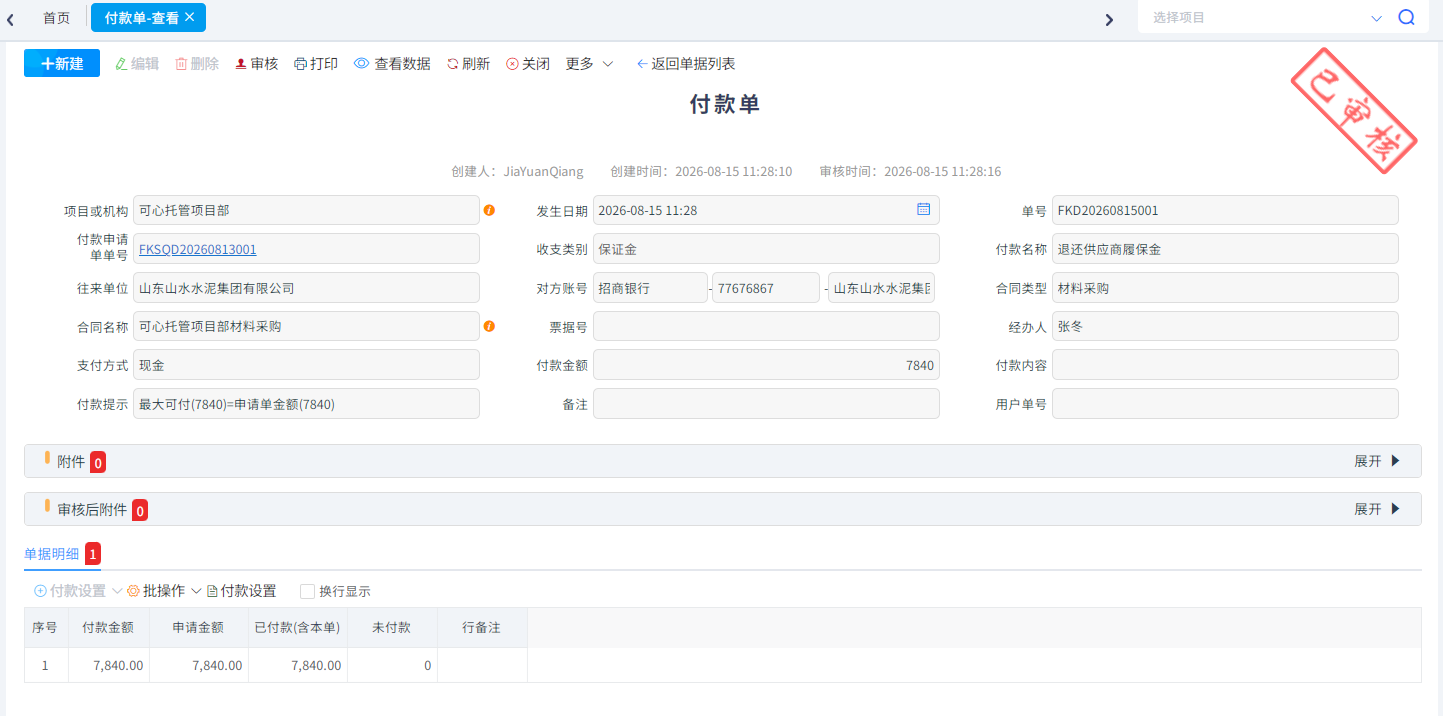This screenshot has width=1443, height=716.
Task: Switch to the 首页 tab
Action: 57,18
